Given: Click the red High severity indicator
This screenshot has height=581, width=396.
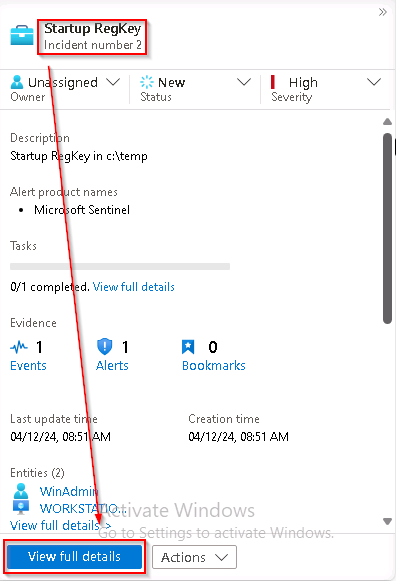Looking at the screenshot, I should click(273, 82).
